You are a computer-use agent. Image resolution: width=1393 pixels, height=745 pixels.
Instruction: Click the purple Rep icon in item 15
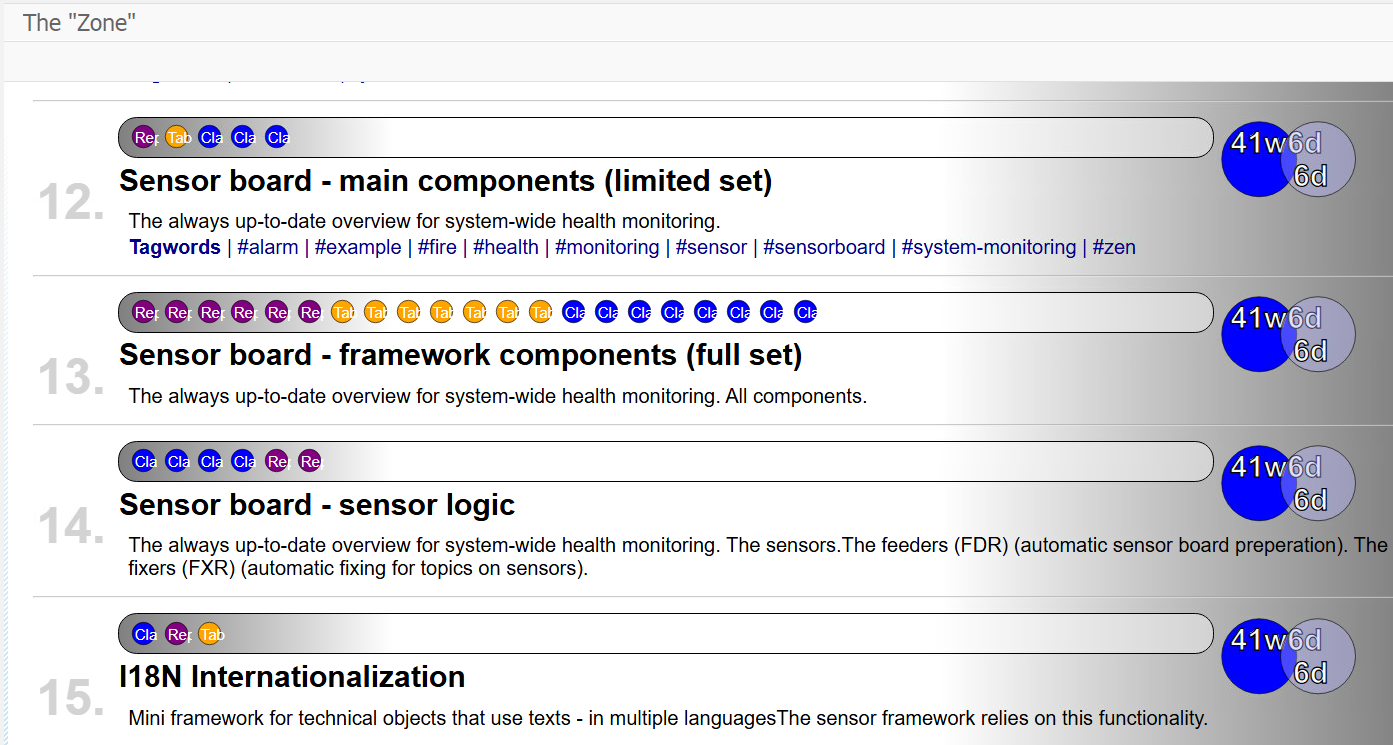click(178, 634)
